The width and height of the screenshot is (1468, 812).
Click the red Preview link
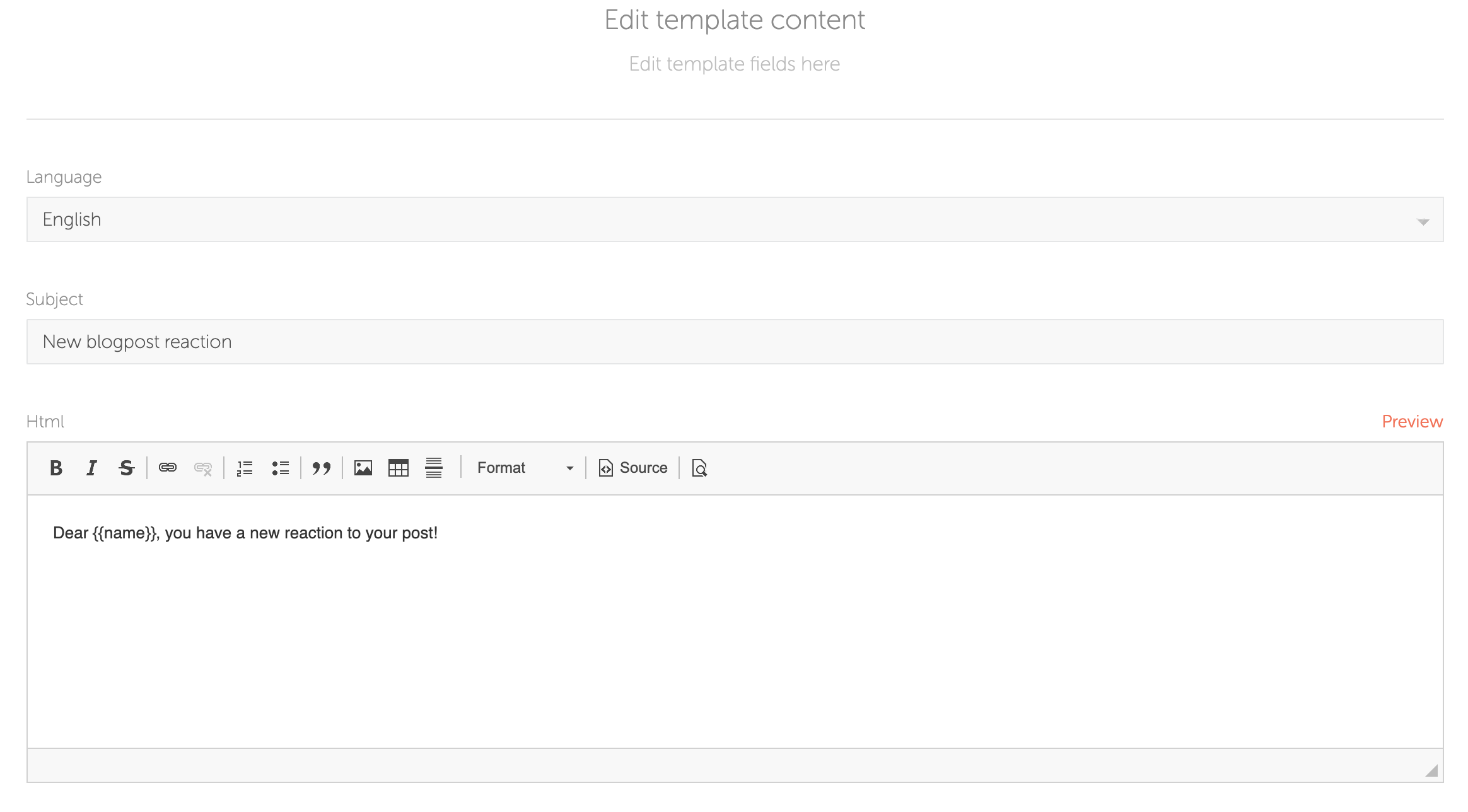[1412, 421]
